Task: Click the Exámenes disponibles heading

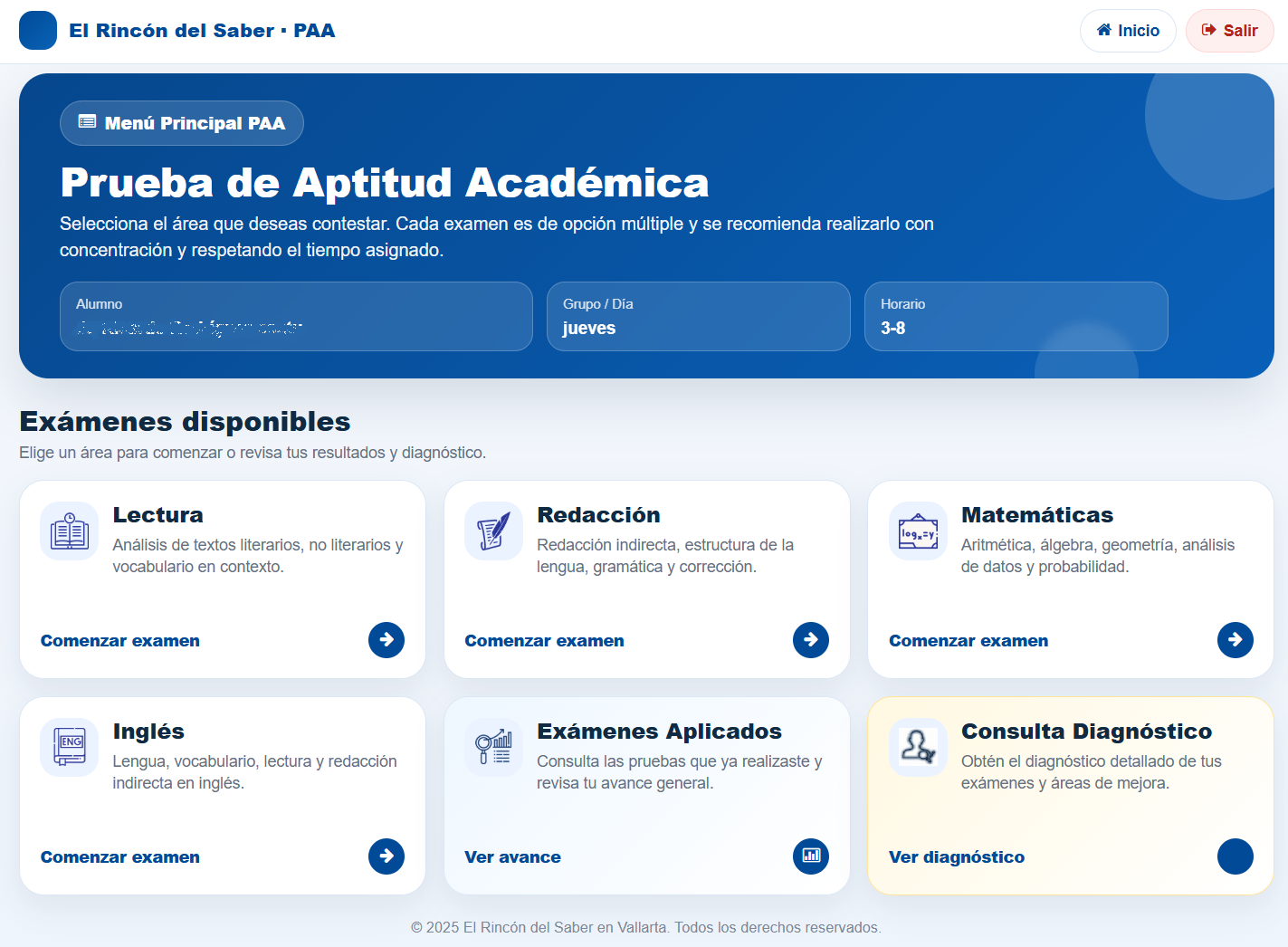Action: 185,422
